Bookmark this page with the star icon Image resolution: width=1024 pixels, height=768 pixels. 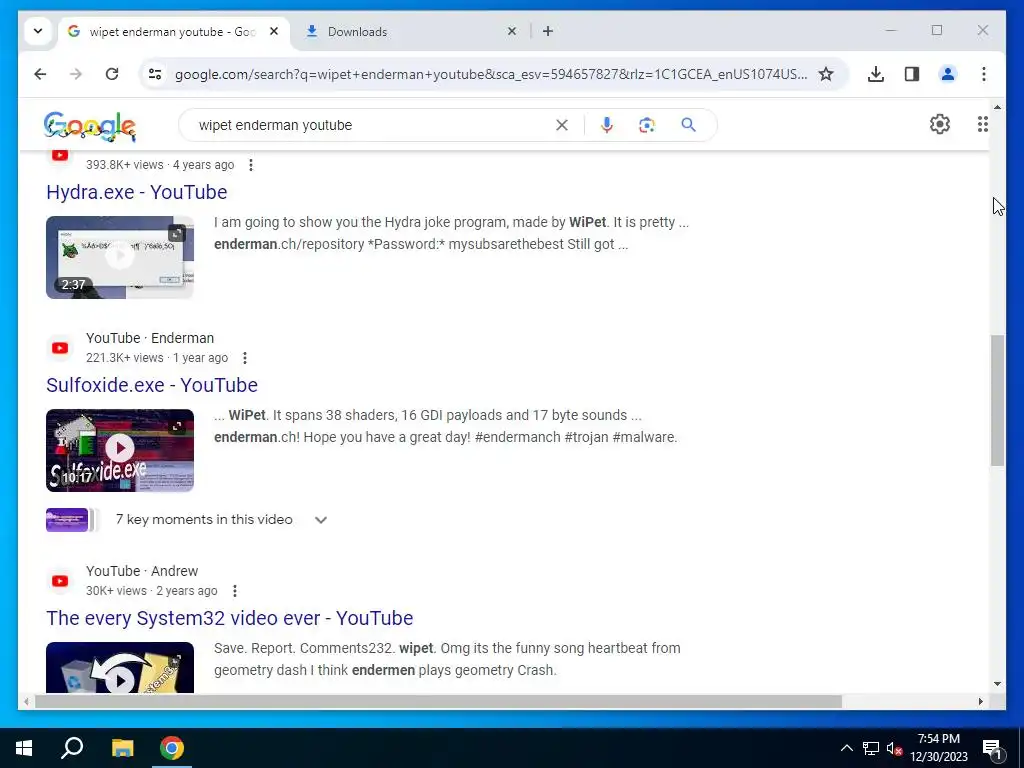[826, 74]
